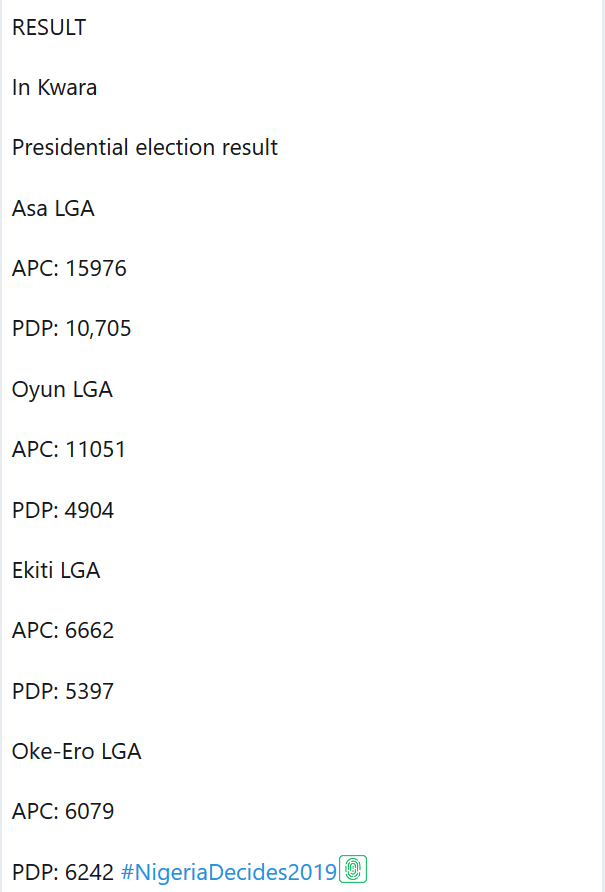The height and width of the screenshot is (892, 605).
Task: Click the lowercase word 'result'
Action: (x=251, y=148)
